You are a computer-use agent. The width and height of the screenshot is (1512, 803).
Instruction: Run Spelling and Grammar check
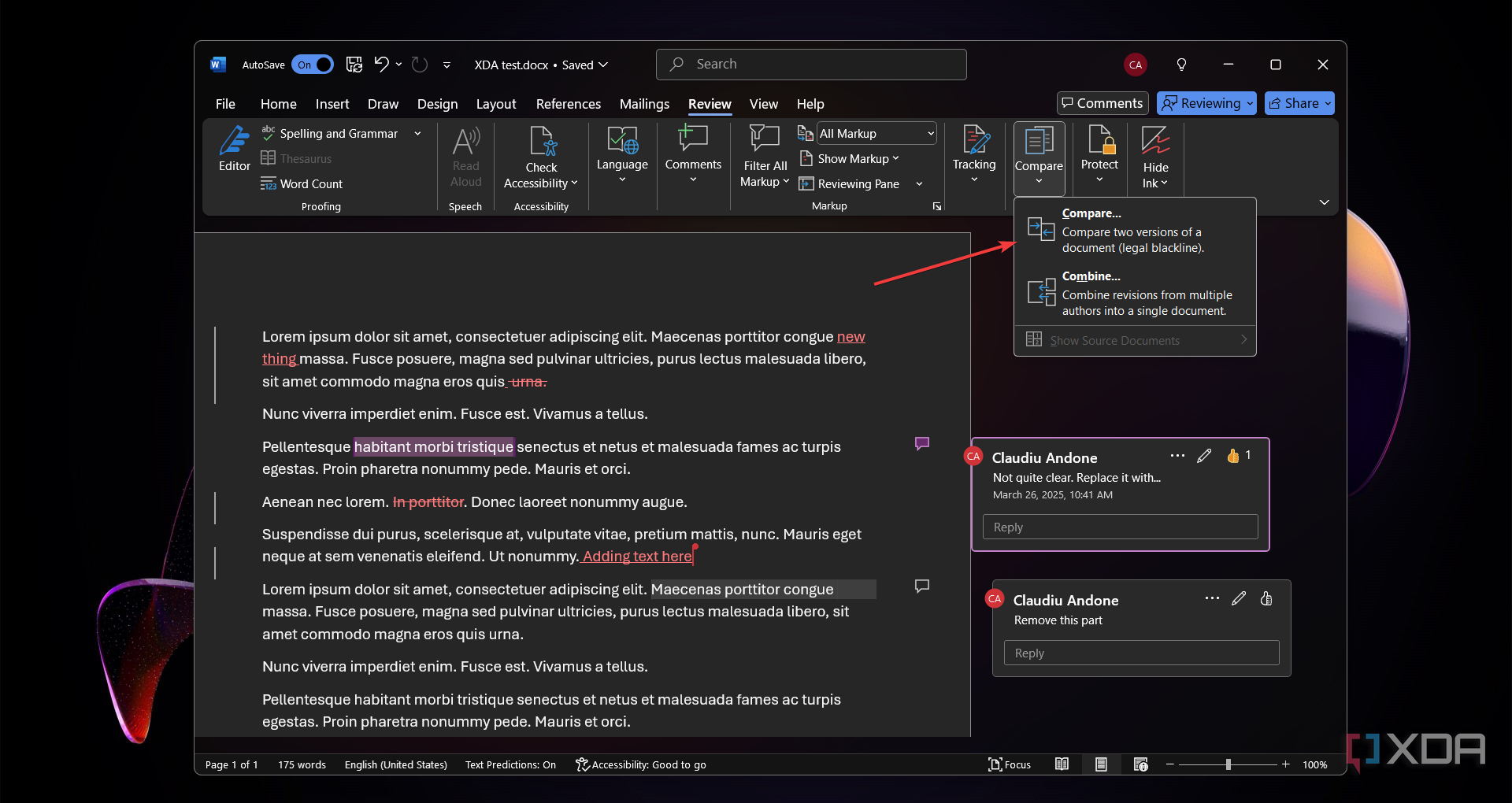click(x=330, y=134)
